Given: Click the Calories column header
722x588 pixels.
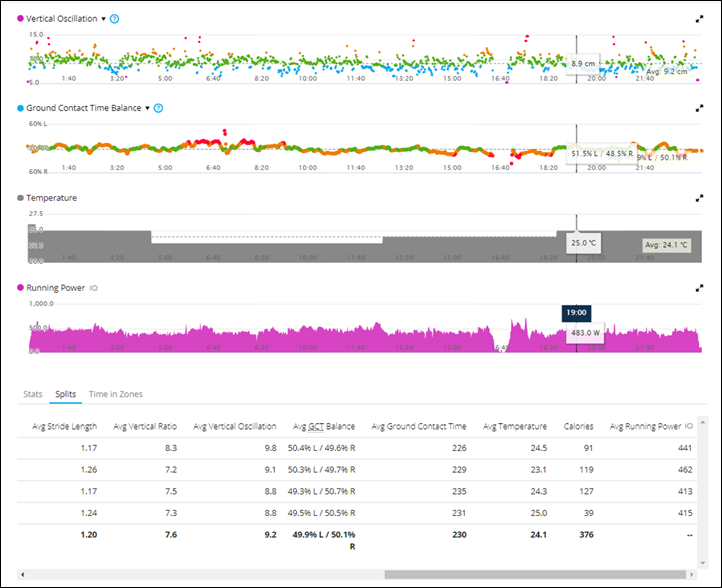Looking at the screenshot, I should point(578,426).
